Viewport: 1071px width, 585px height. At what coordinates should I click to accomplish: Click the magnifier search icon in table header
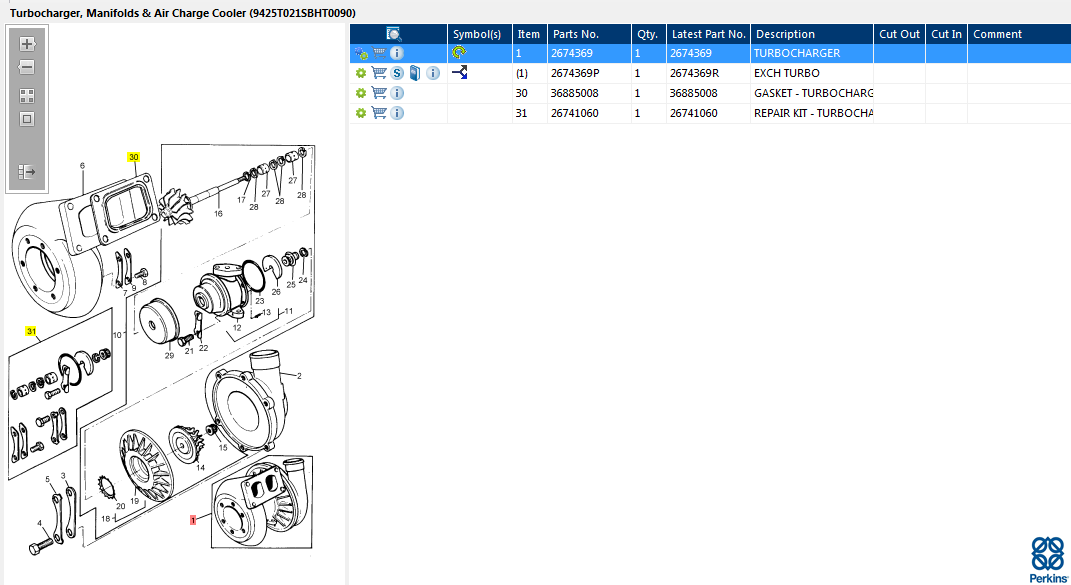point(393,34)
